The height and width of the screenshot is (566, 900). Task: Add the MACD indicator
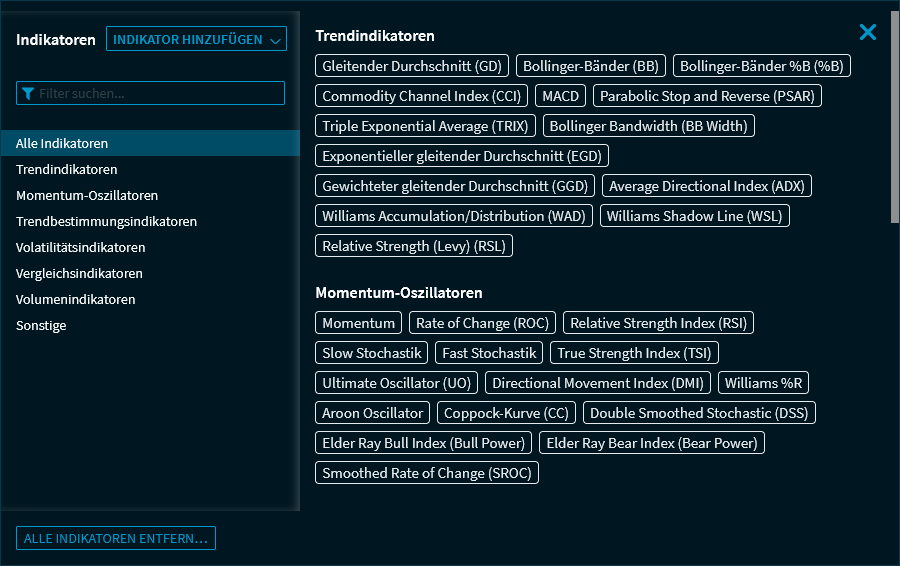561,96
